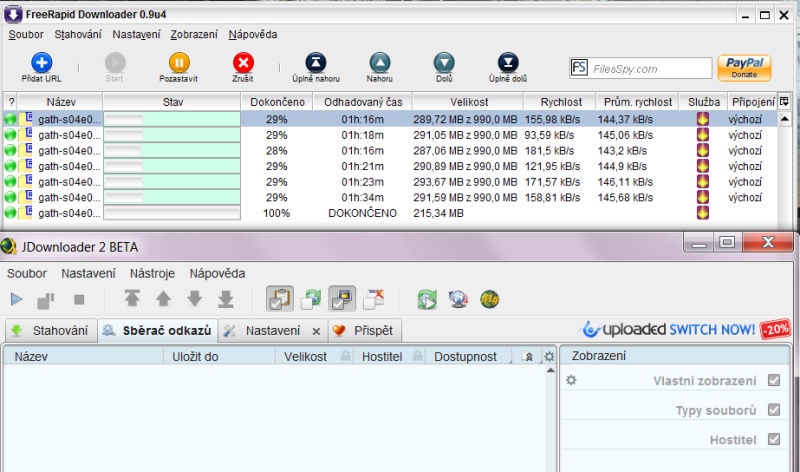800x472 pixels.
Task: Open JDownloader Nastavení menu
Action: [x=88, y=274]
